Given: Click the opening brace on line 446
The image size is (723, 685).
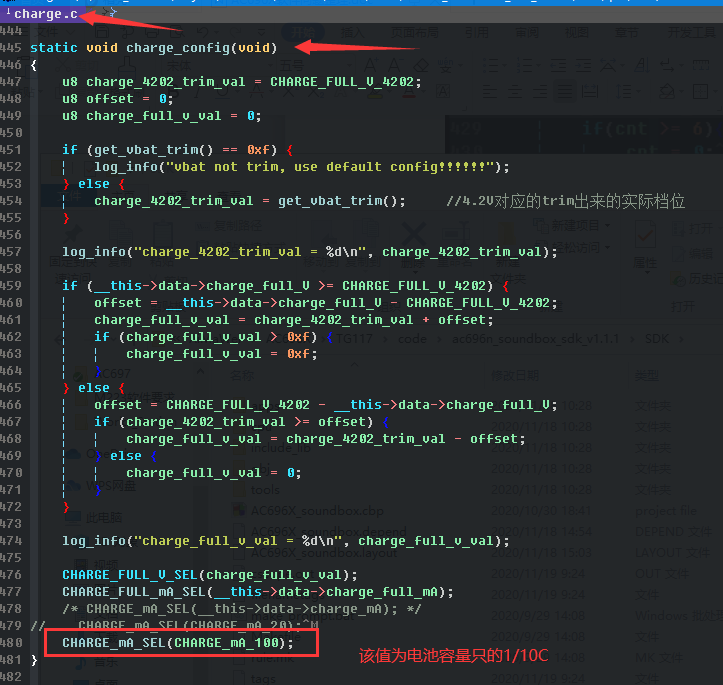Looking at the screenshot, I should 33,65.
